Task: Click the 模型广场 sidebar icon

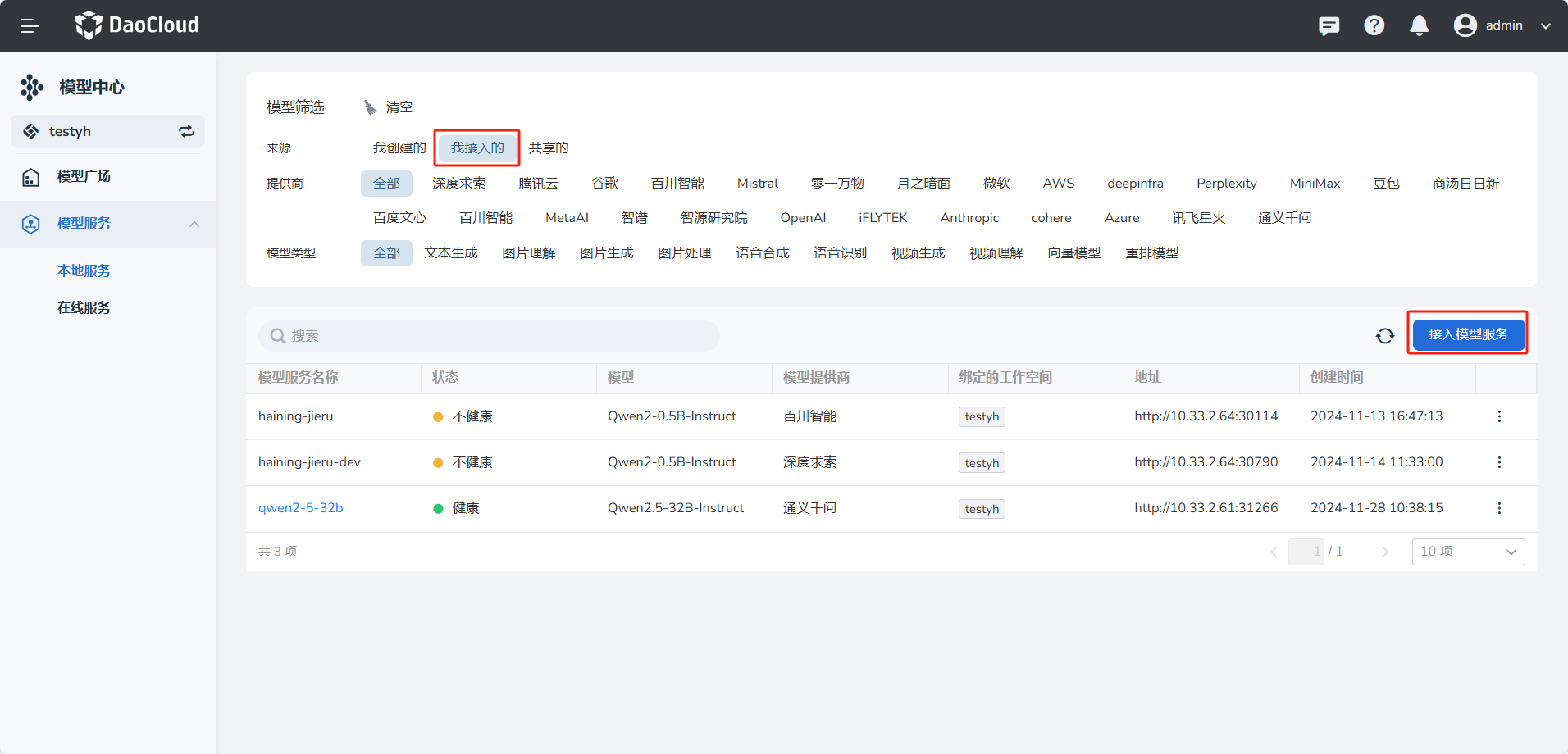Action: [x=31, y=177]
